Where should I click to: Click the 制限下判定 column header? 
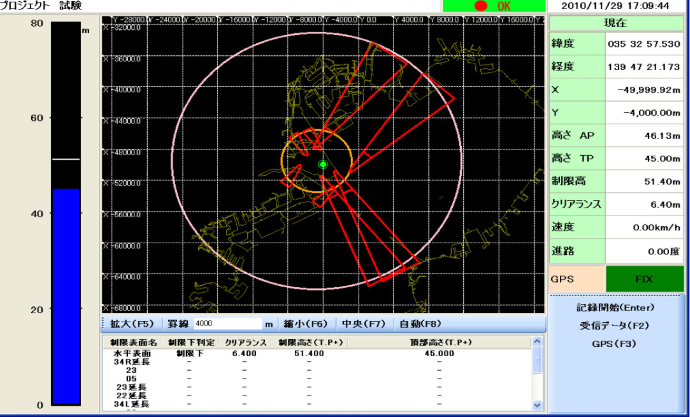[190, 343]
